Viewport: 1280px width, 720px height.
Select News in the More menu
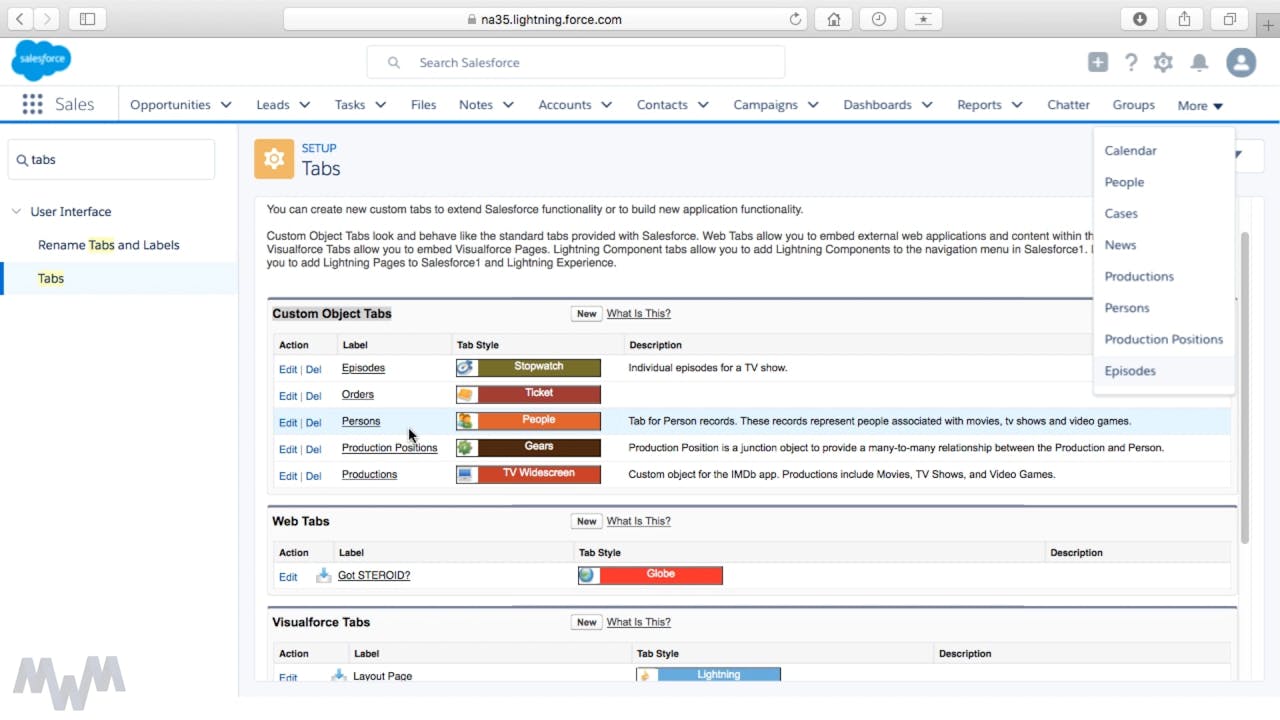click(x=1120, y=245)
